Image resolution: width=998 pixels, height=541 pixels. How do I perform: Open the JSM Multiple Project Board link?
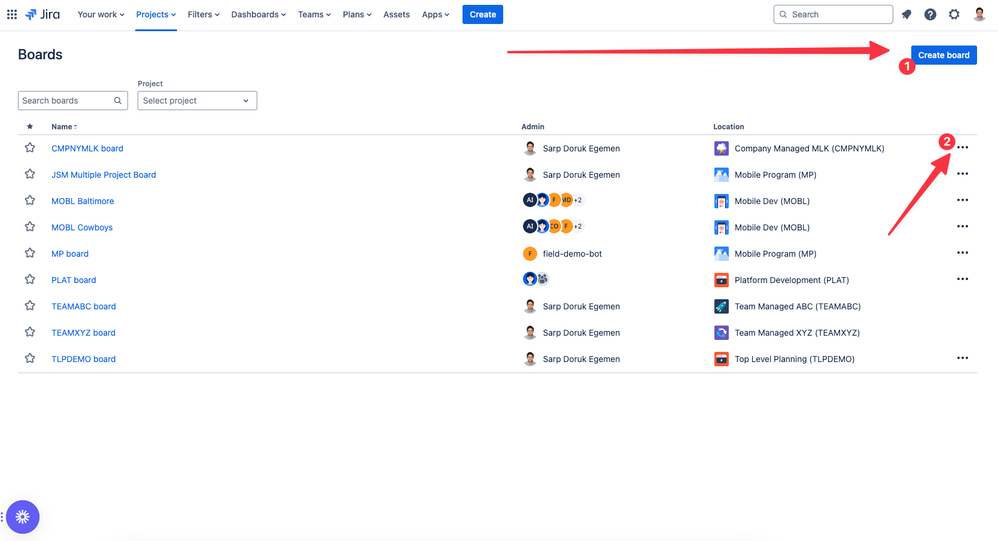point(104,174)
